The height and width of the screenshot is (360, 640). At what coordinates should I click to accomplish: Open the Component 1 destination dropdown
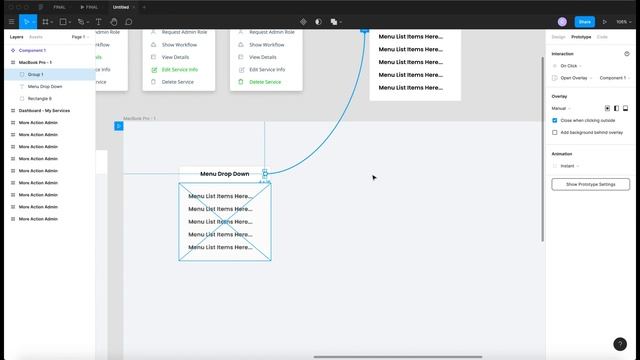click(614, 78)
